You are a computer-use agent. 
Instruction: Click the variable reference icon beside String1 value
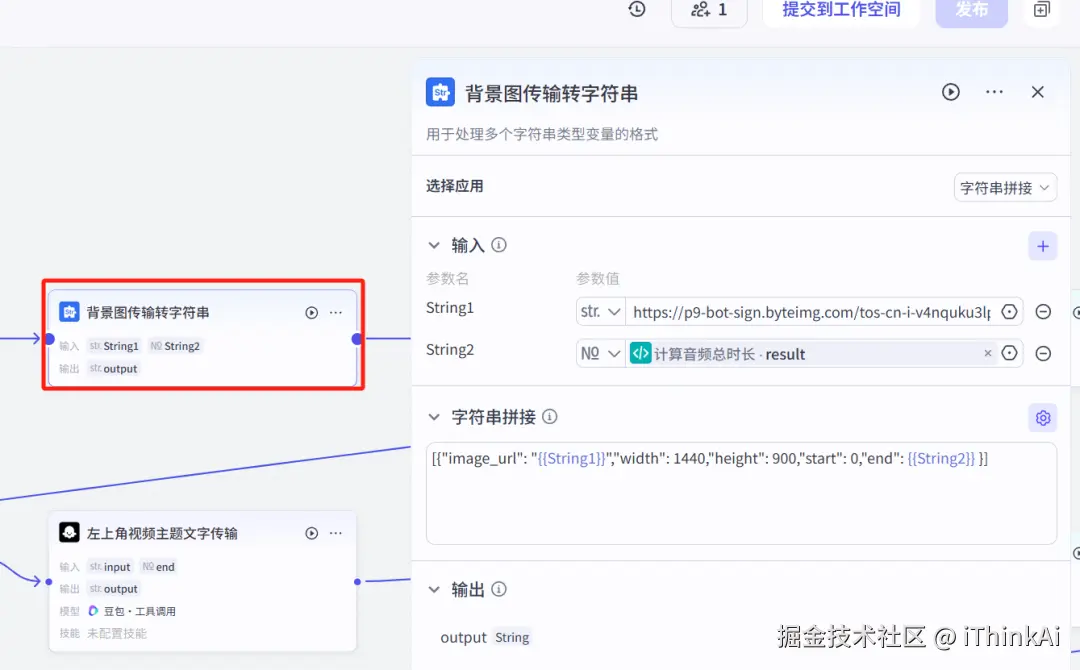[1009, 311]
